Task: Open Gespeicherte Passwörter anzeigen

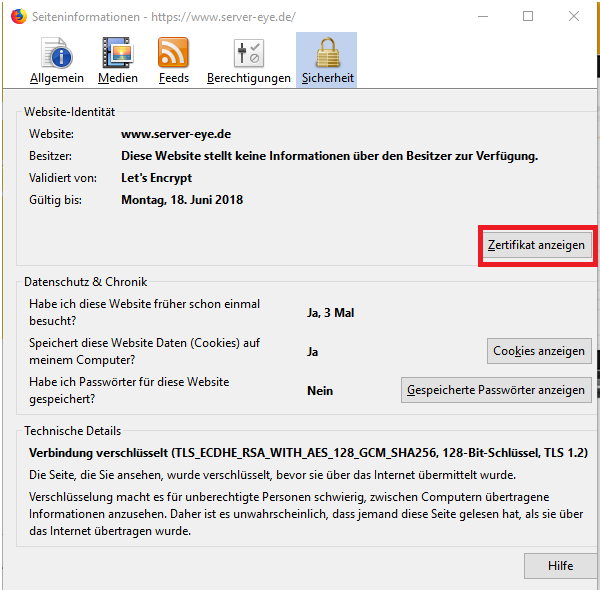Action: point(496,390)
